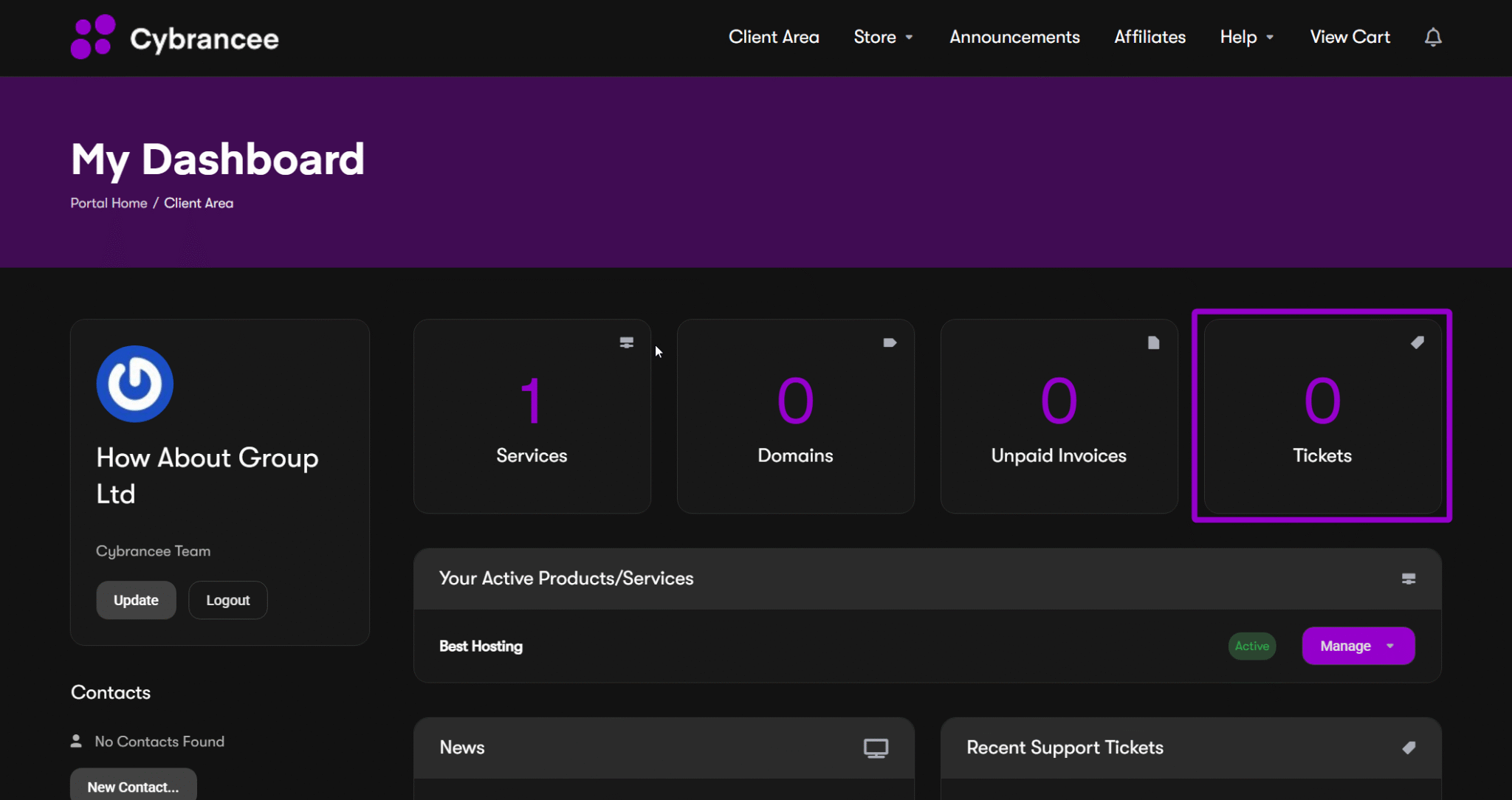Click the blue power avatar image
The width and height of the screenshot is (1512, 800).
(x=135, y=384)
